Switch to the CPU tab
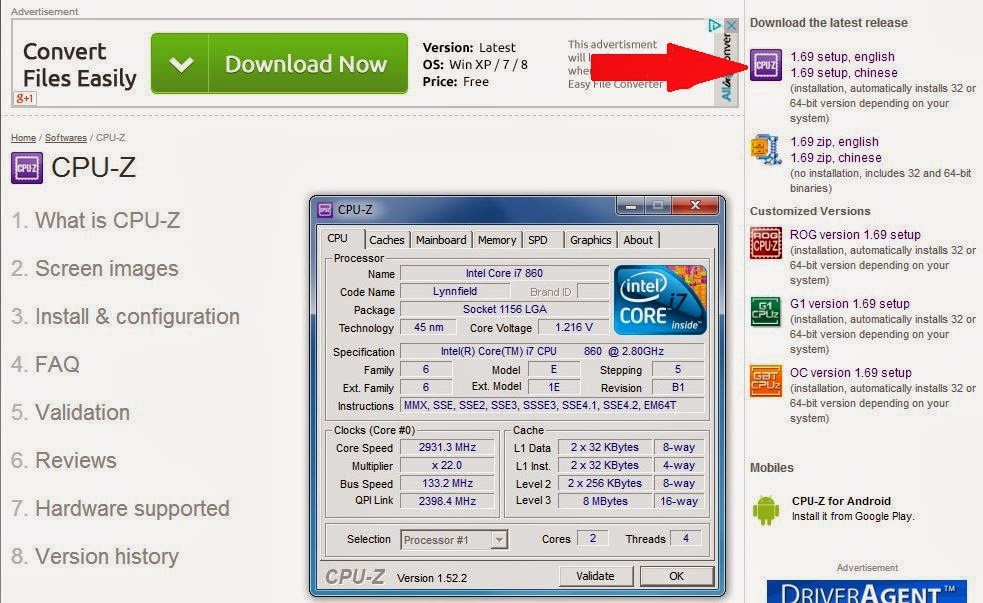Image resolution: width=983 pixels, height=603 pixels. click(337, 239)
